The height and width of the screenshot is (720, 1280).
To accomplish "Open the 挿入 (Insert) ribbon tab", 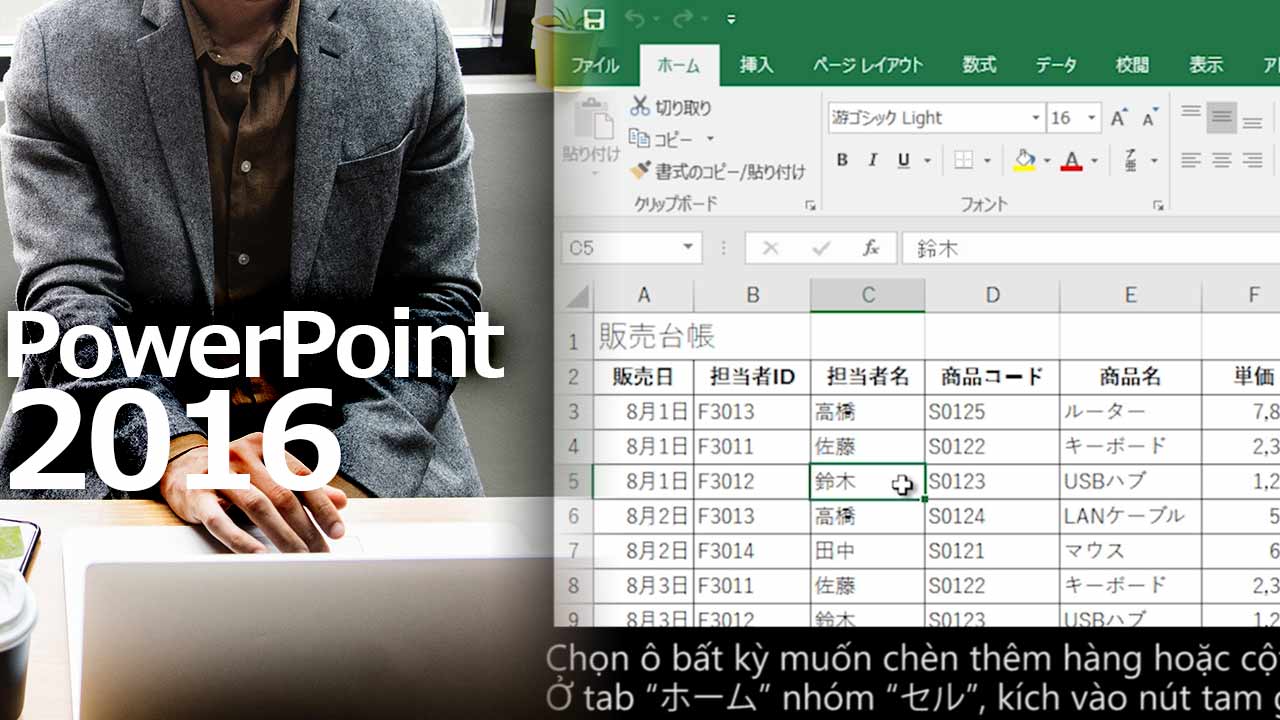I will point(756,65).
